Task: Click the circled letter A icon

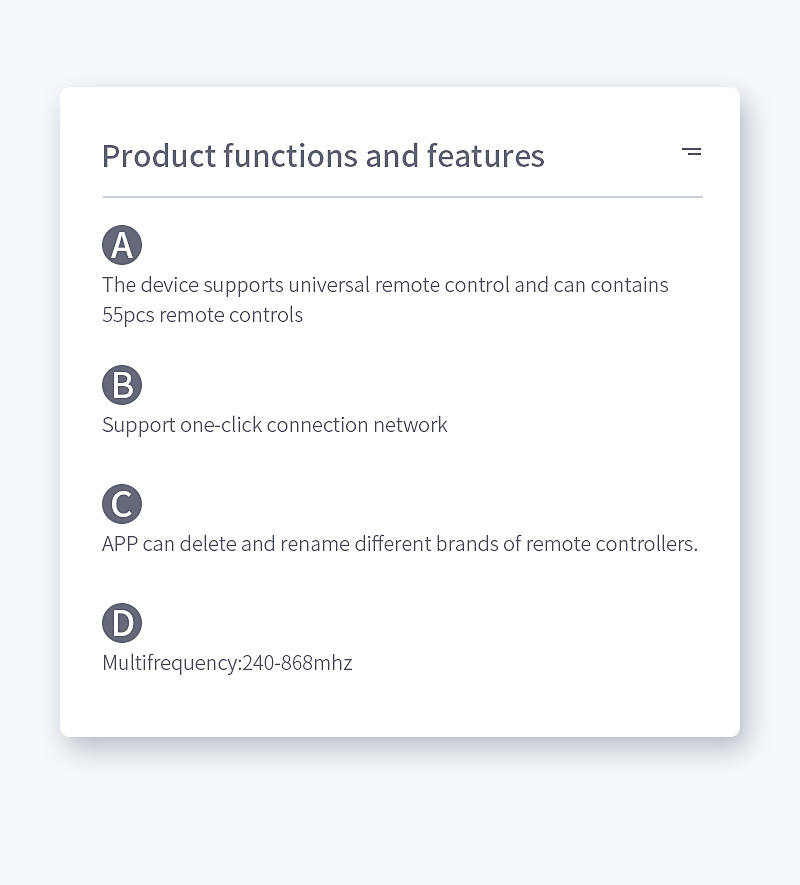Action: 122,245
